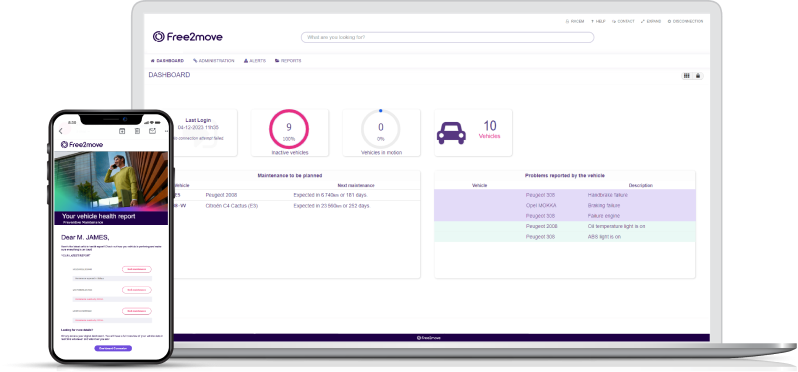Open the REPORTS menu
The width and height of the screenshot is (798, 372).
[x=288, y=61]
